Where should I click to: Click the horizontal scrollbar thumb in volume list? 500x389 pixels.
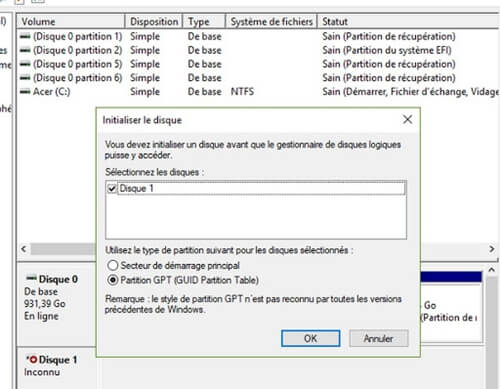63,249
